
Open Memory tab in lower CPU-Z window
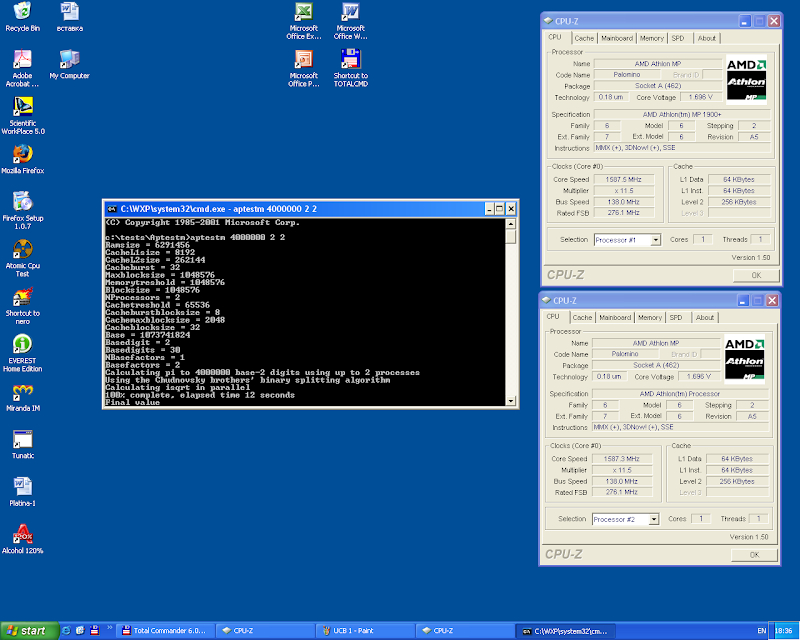(649, 317)
